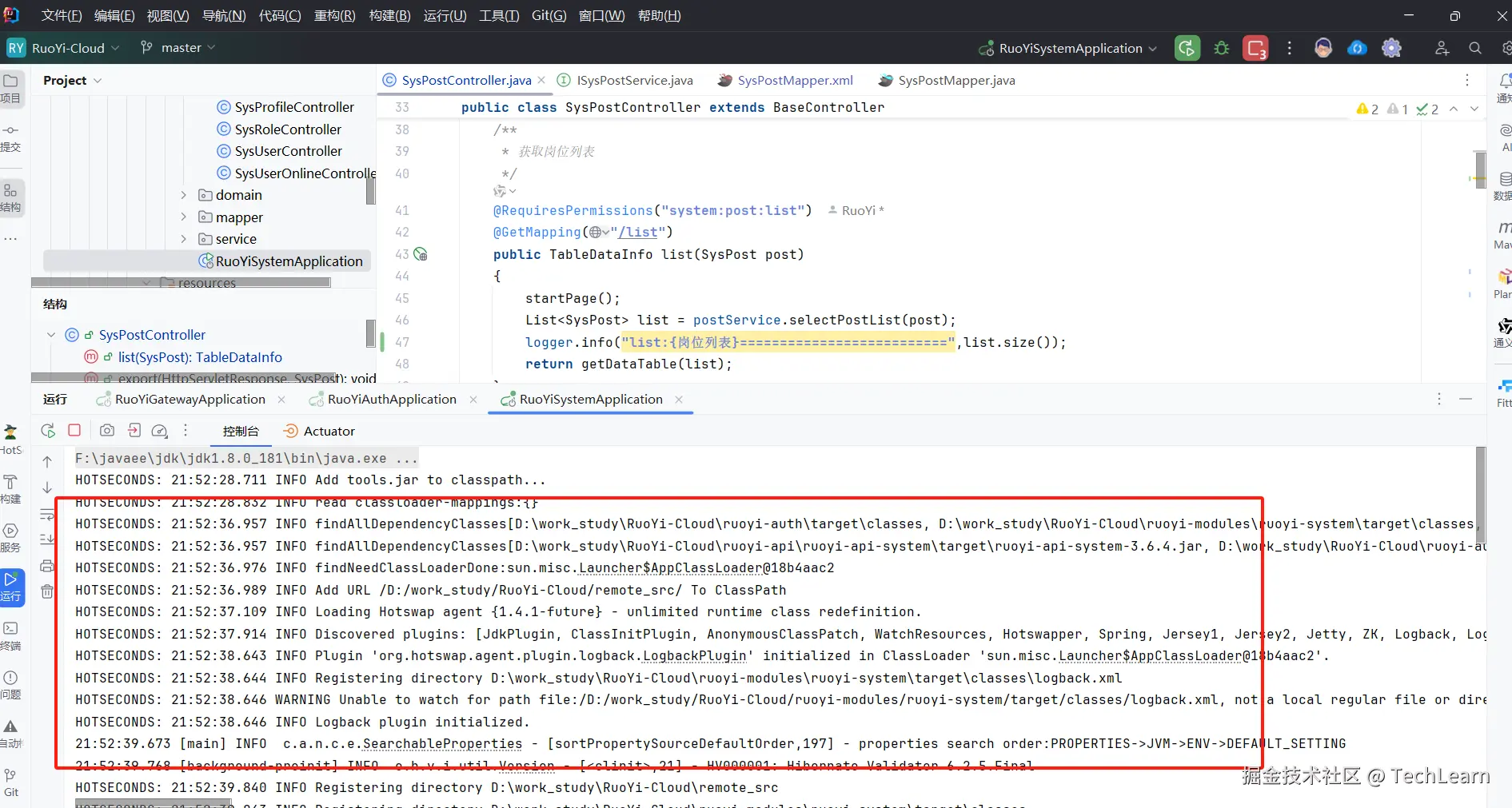Switch to the ISysPostService.java editor tab
The width and height of the screenshot is (1512, 808).
[626, 81]
